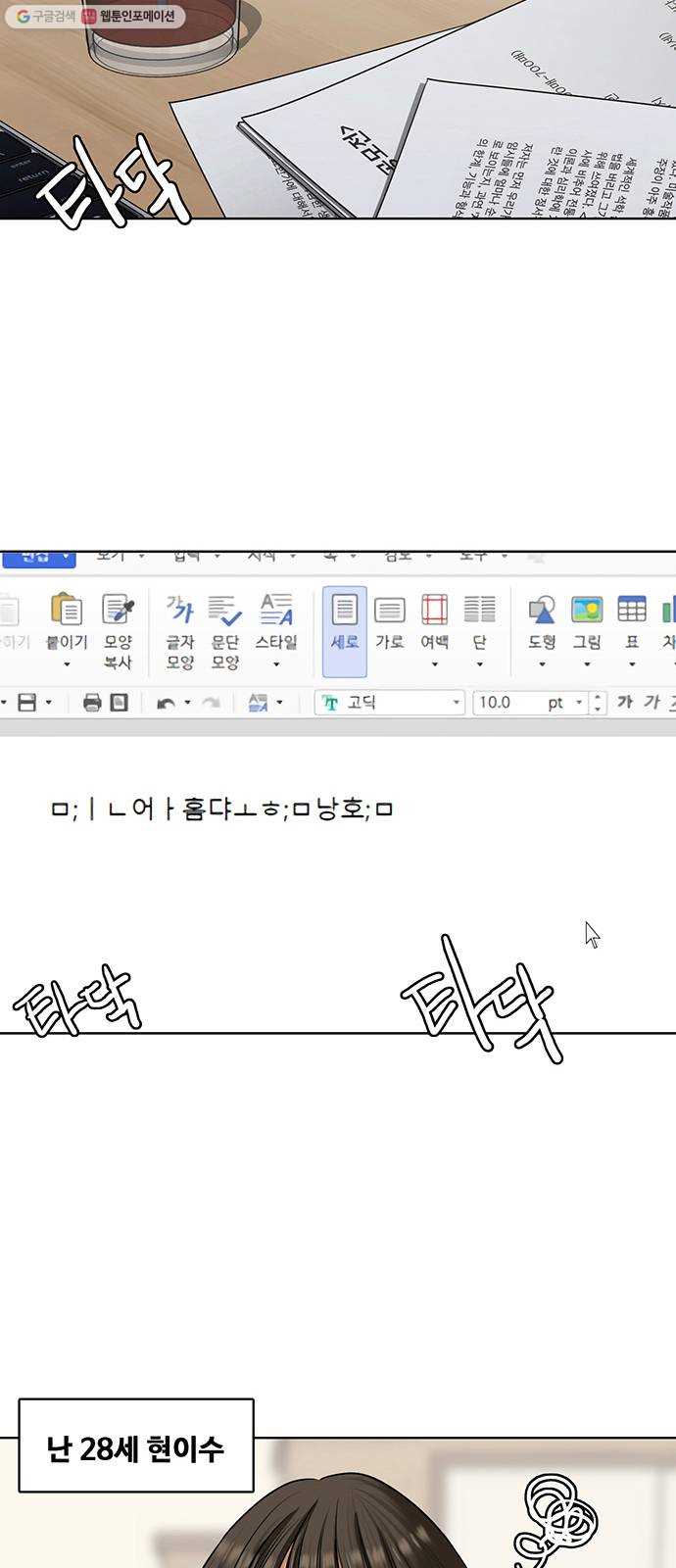Image resolution: width=676 pixels, height=1568 pixels.
Task: Click the 여백 page margins icon
Action: coord(435,610)
